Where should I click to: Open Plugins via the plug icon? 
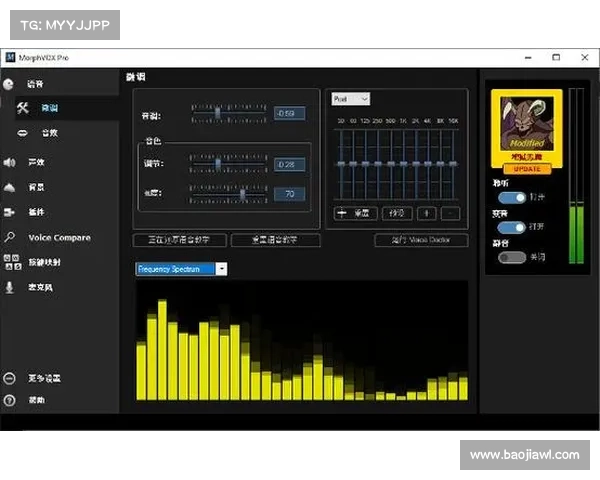[x=9, y=212]
